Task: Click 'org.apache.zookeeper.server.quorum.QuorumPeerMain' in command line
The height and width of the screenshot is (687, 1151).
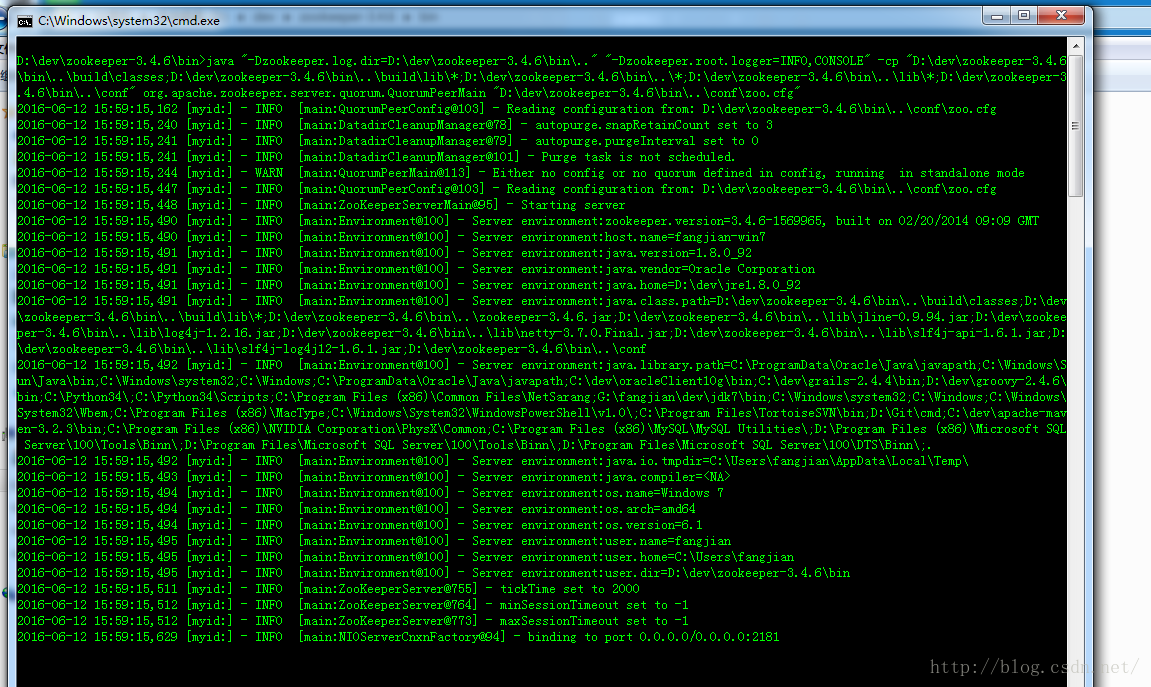Action: [x=314, y=93]
